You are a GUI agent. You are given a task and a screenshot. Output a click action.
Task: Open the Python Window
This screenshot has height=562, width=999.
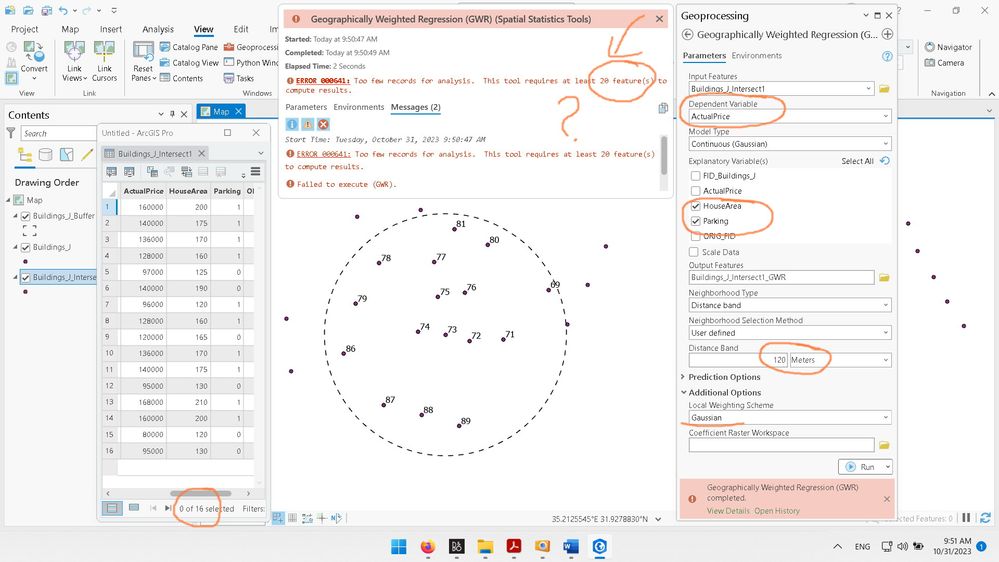pyautogui.click(x=251, y=62)
